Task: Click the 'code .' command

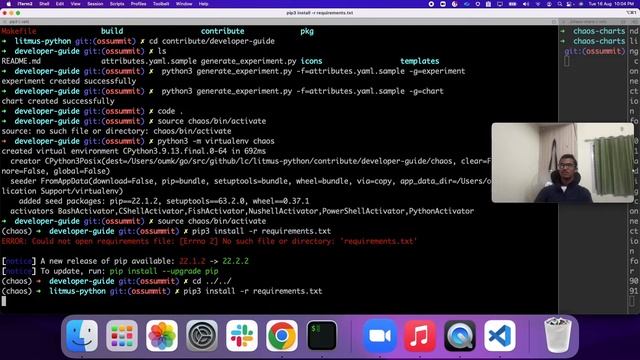Action: tap(170, 111)
